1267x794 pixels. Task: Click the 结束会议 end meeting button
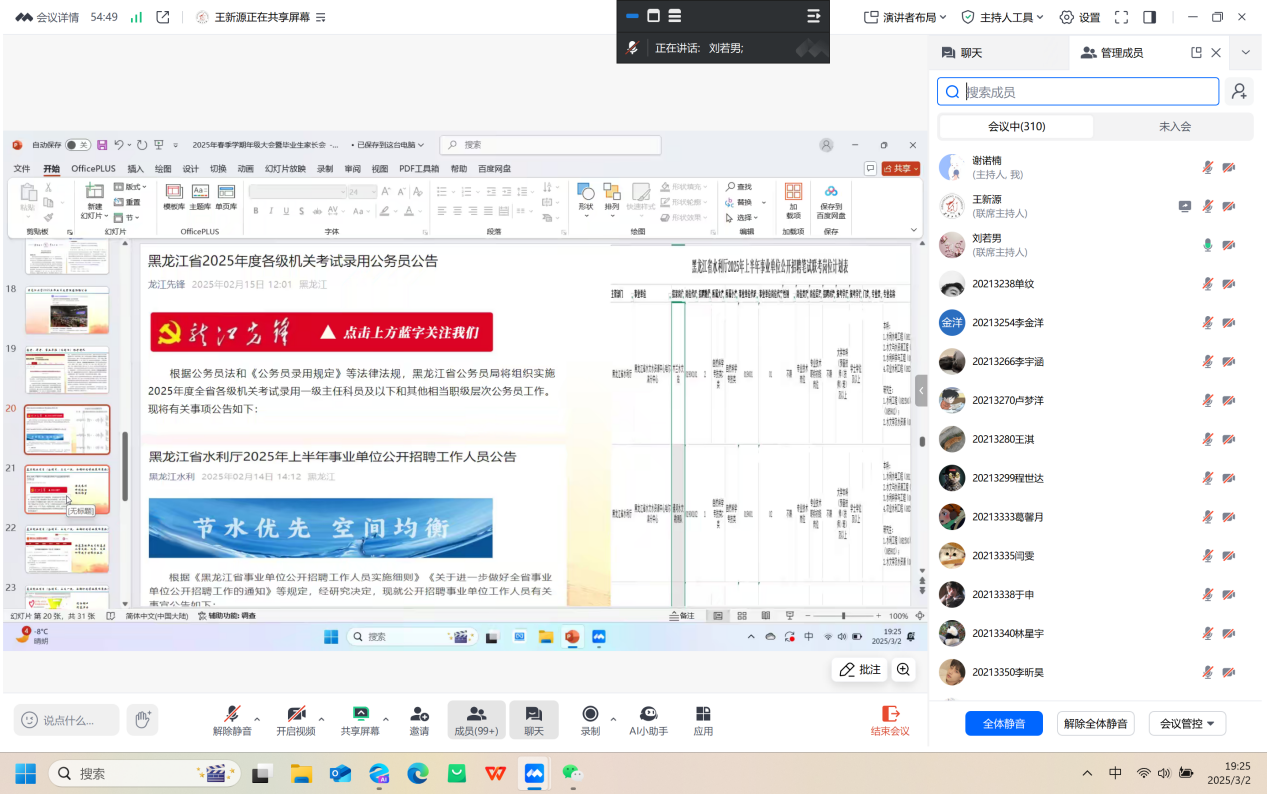889,720
